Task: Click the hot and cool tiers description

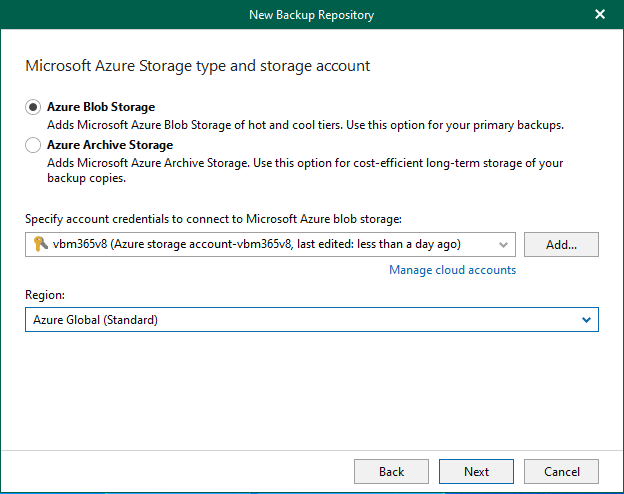Action: pos(305,125)
